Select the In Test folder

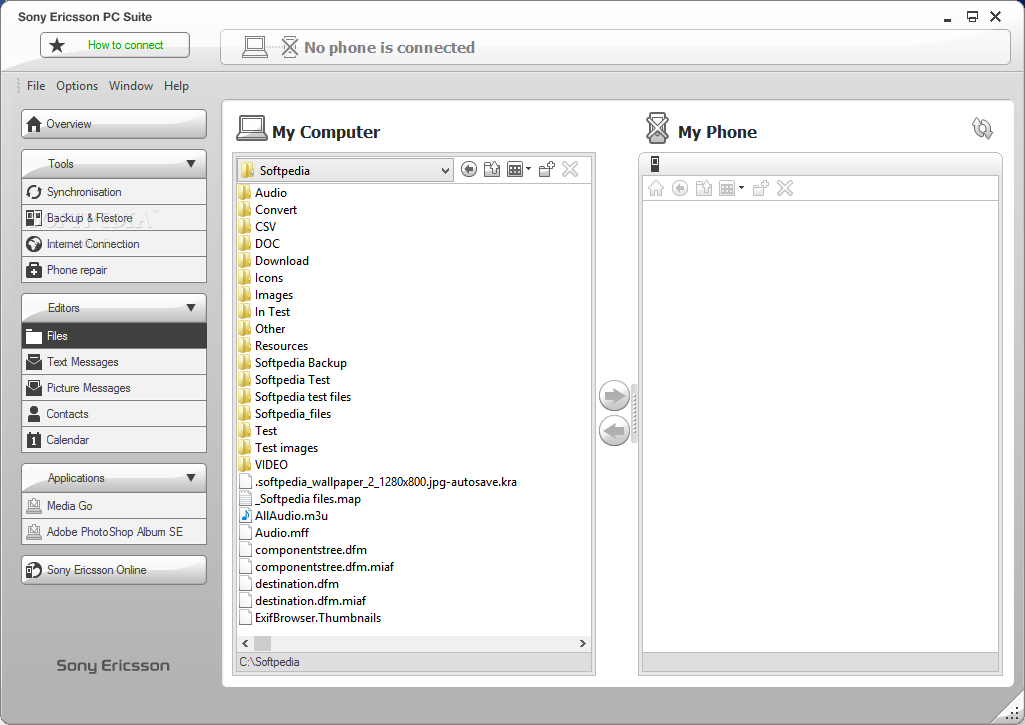click(x=265, y=312)
